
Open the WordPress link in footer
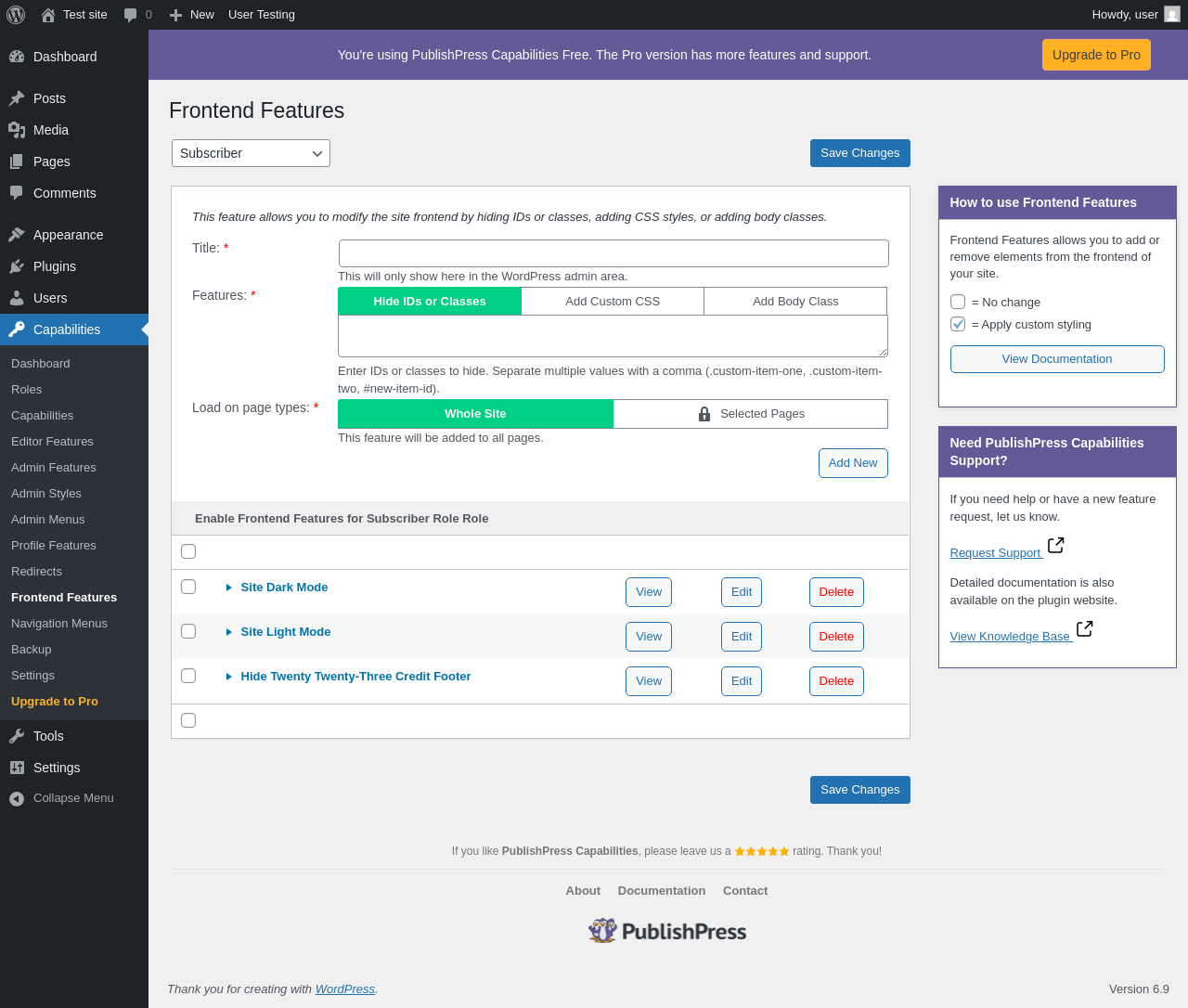345,989
